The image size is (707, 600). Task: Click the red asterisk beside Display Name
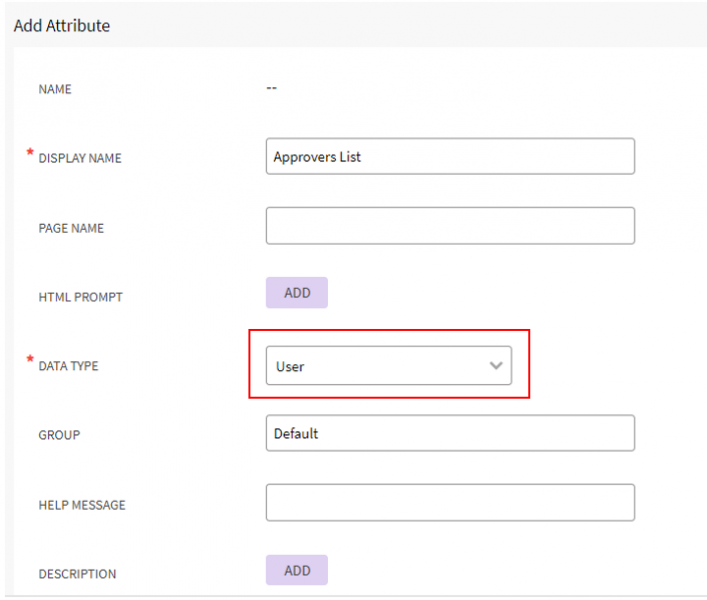(x=29, y=152)
